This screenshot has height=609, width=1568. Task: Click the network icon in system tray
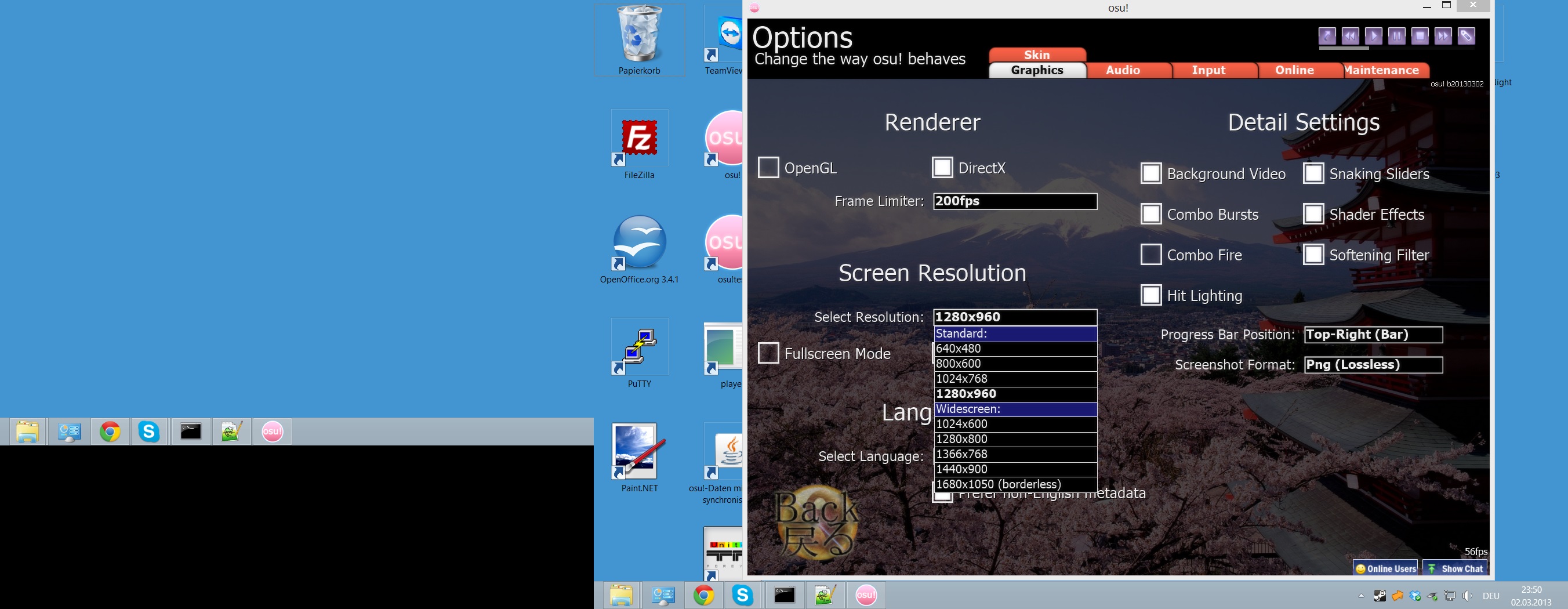click(1450, 596)
